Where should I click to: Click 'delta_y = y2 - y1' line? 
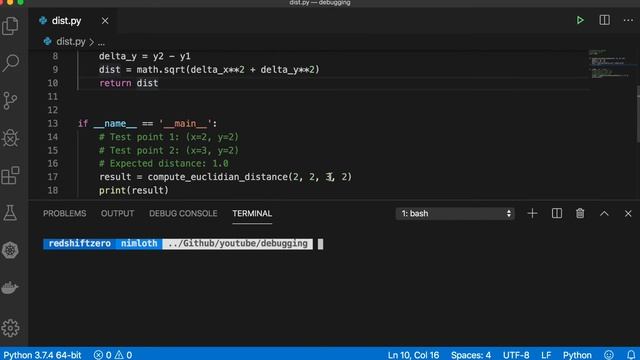pos(144,56)
